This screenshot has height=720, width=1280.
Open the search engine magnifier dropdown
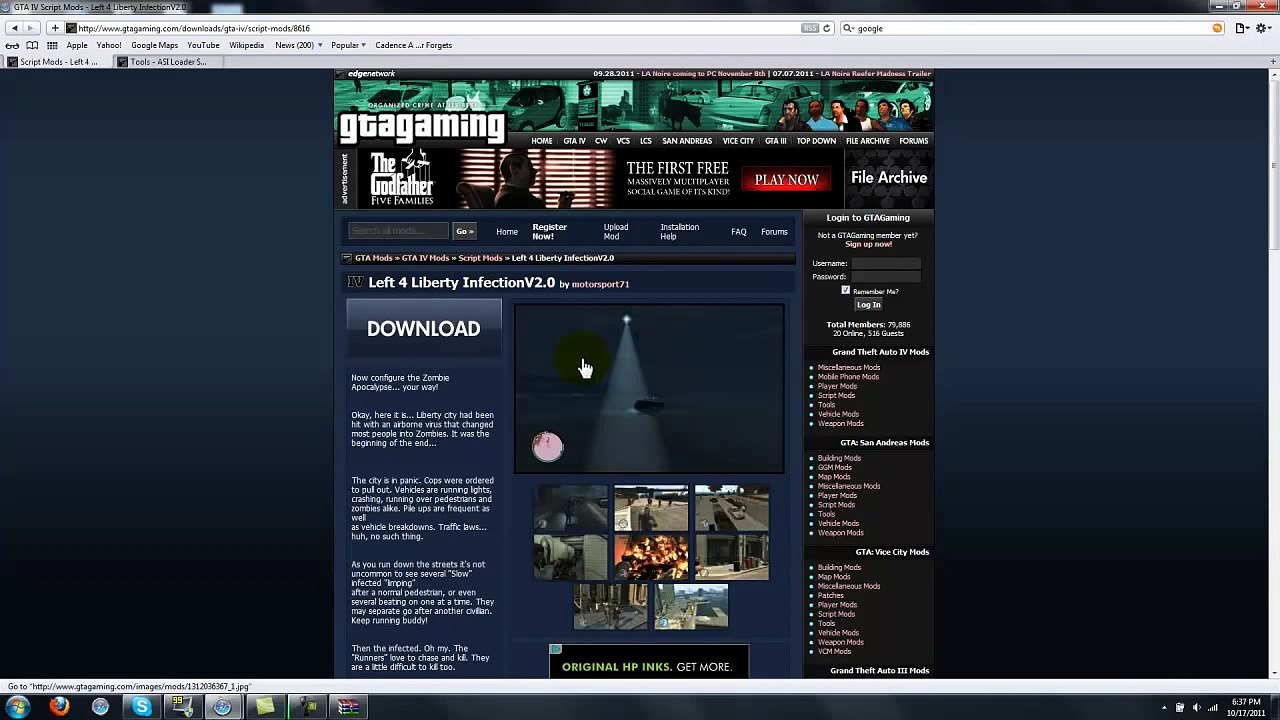click(x=849, y=28)
